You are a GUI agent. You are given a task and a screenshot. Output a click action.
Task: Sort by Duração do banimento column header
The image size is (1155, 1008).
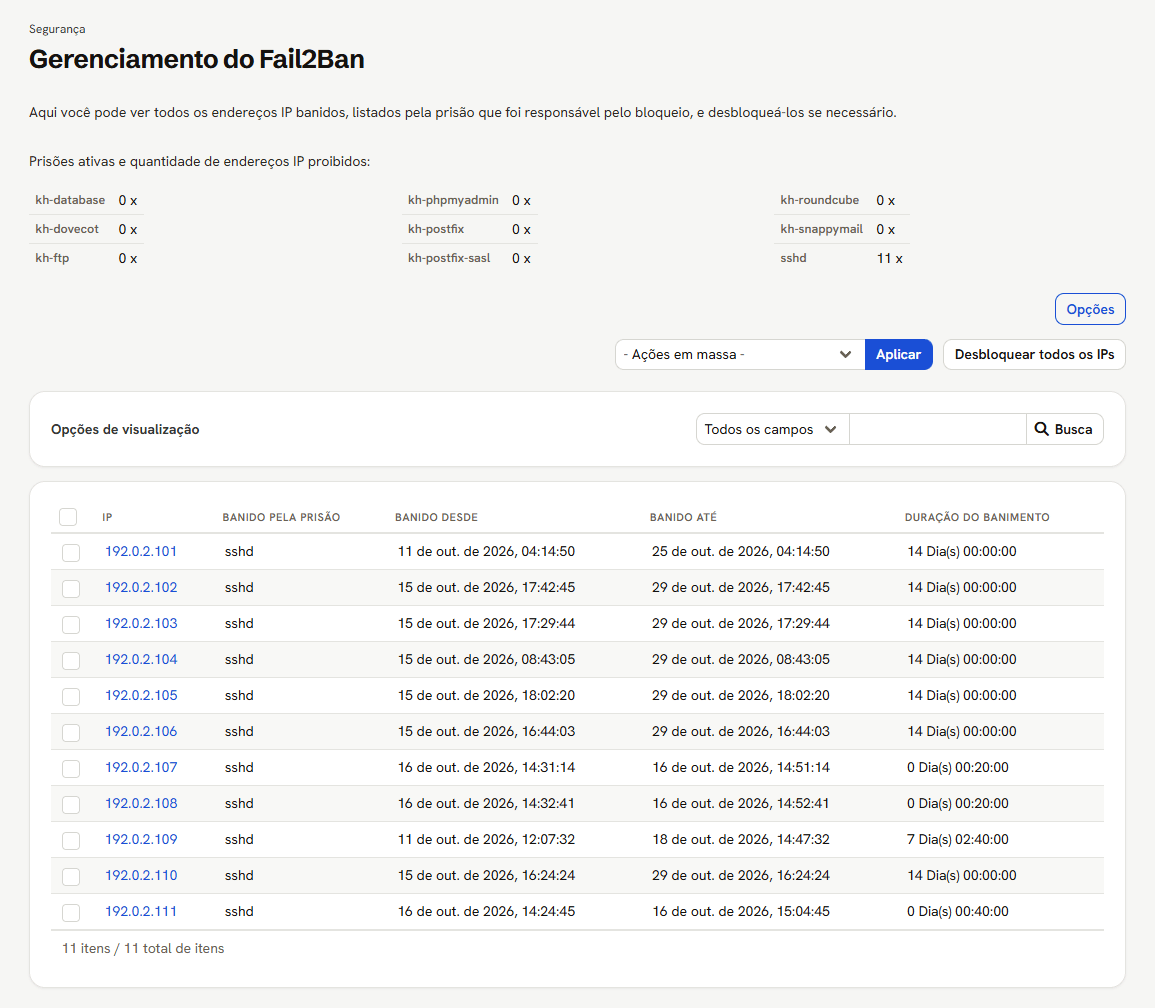(x=977, y=517)
